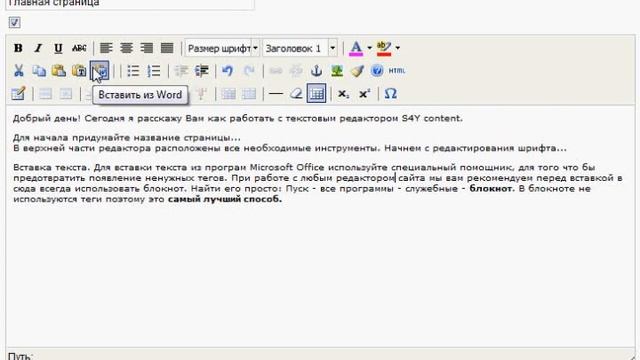This screenshot has width=640, height=360.
Task: Insert a bulleted list
Action: tap(133, 71)
